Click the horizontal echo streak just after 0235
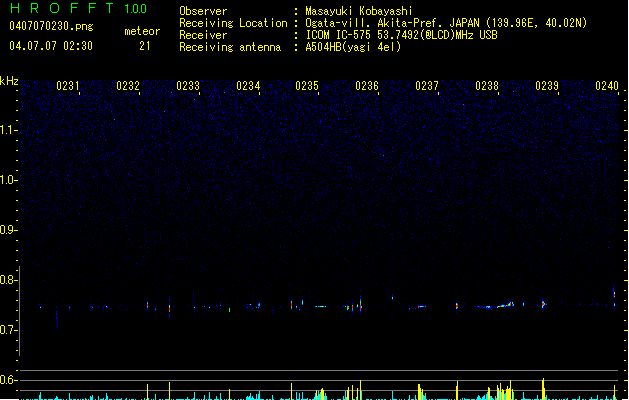The height and width of the screenshot is (400, 629). coord(321,307)
